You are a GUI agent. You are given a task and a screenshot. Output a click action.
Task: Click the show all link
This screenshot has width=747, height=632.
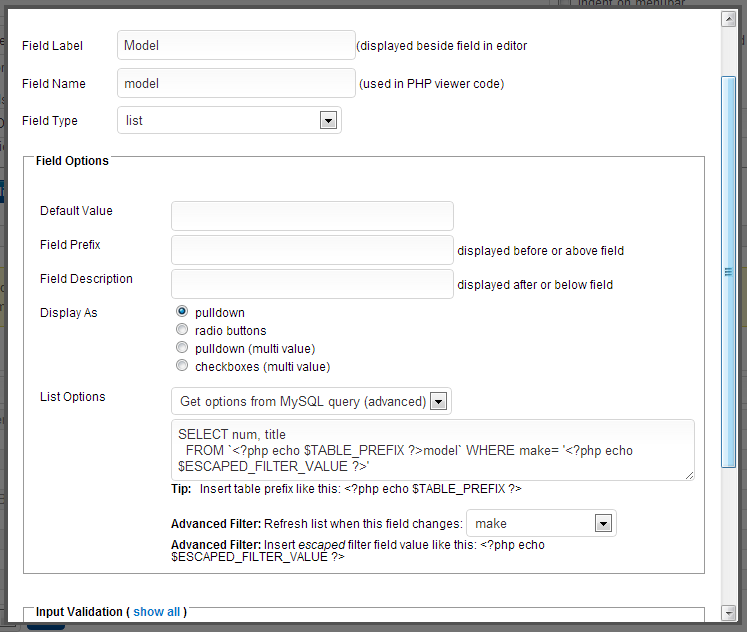(x=156, y=612)
